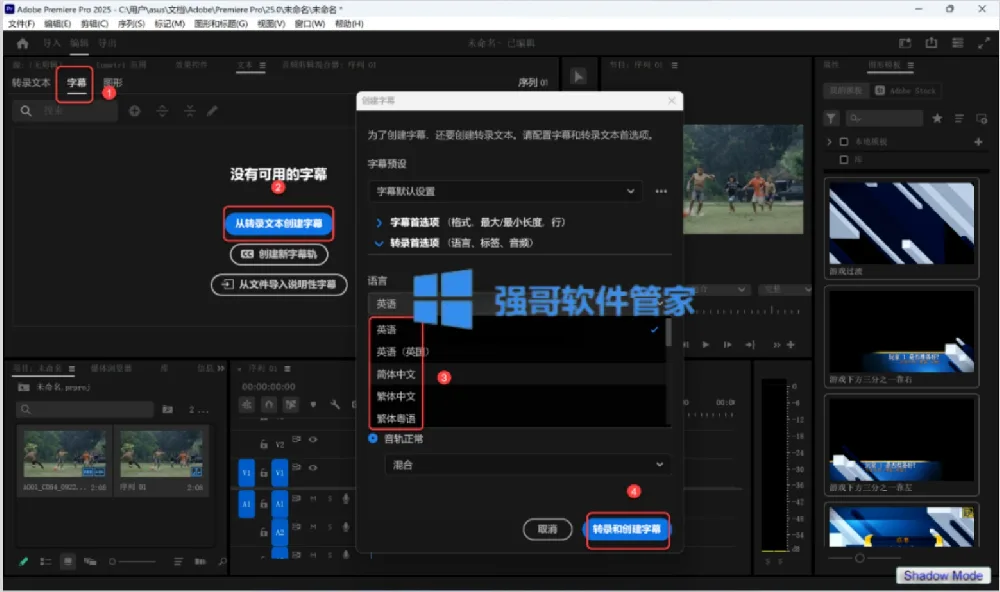Click create captions from transcript button
1000x592 pixels.
(x=278, y=223)
